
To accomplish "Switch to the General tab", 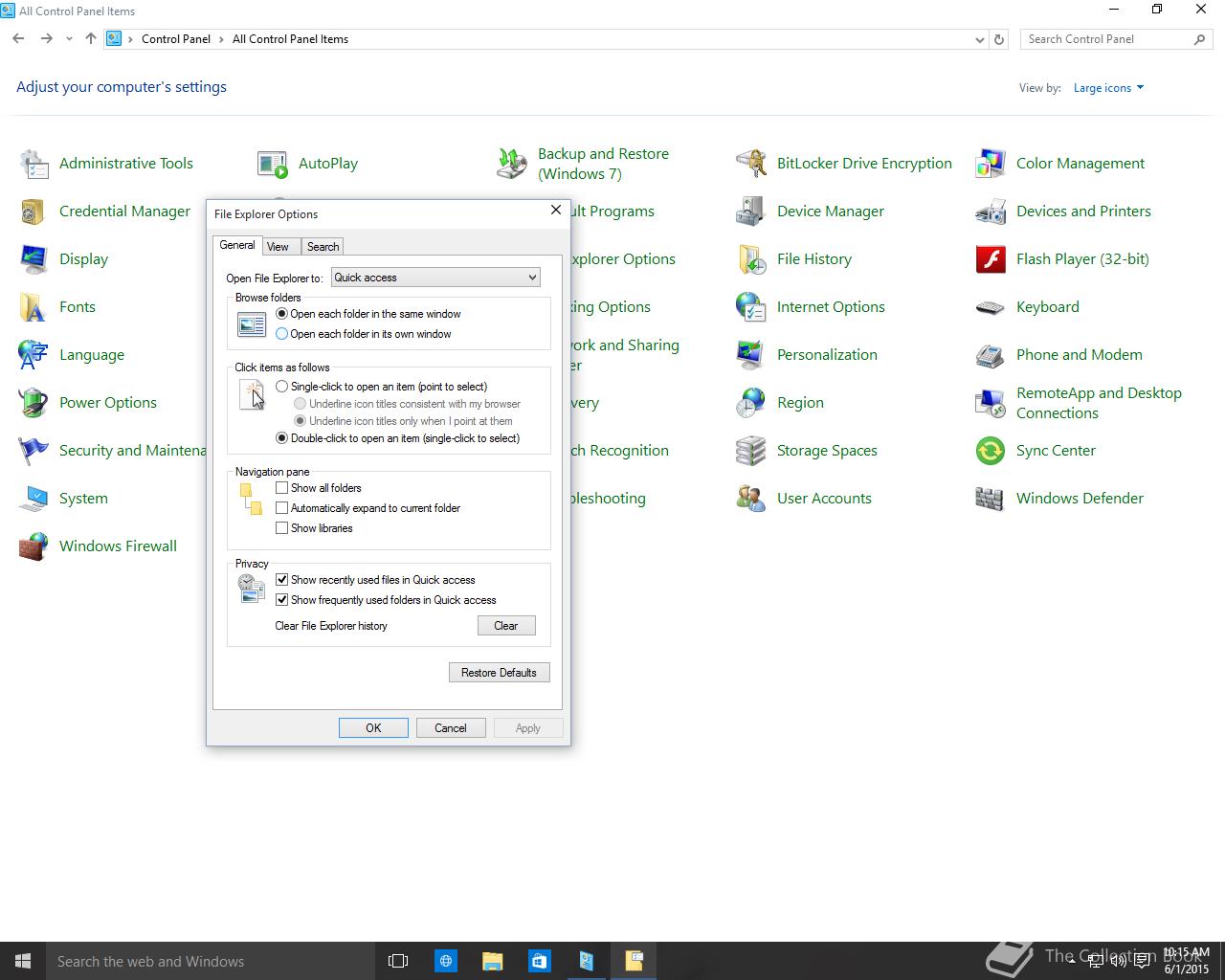I will 237,245.
